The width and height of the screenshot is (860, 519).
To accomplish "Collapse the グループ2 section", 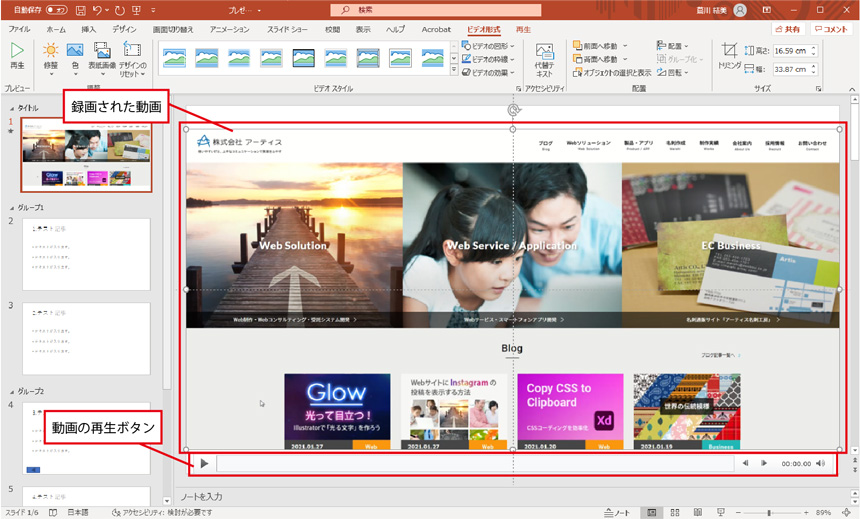I will point(12,392).
